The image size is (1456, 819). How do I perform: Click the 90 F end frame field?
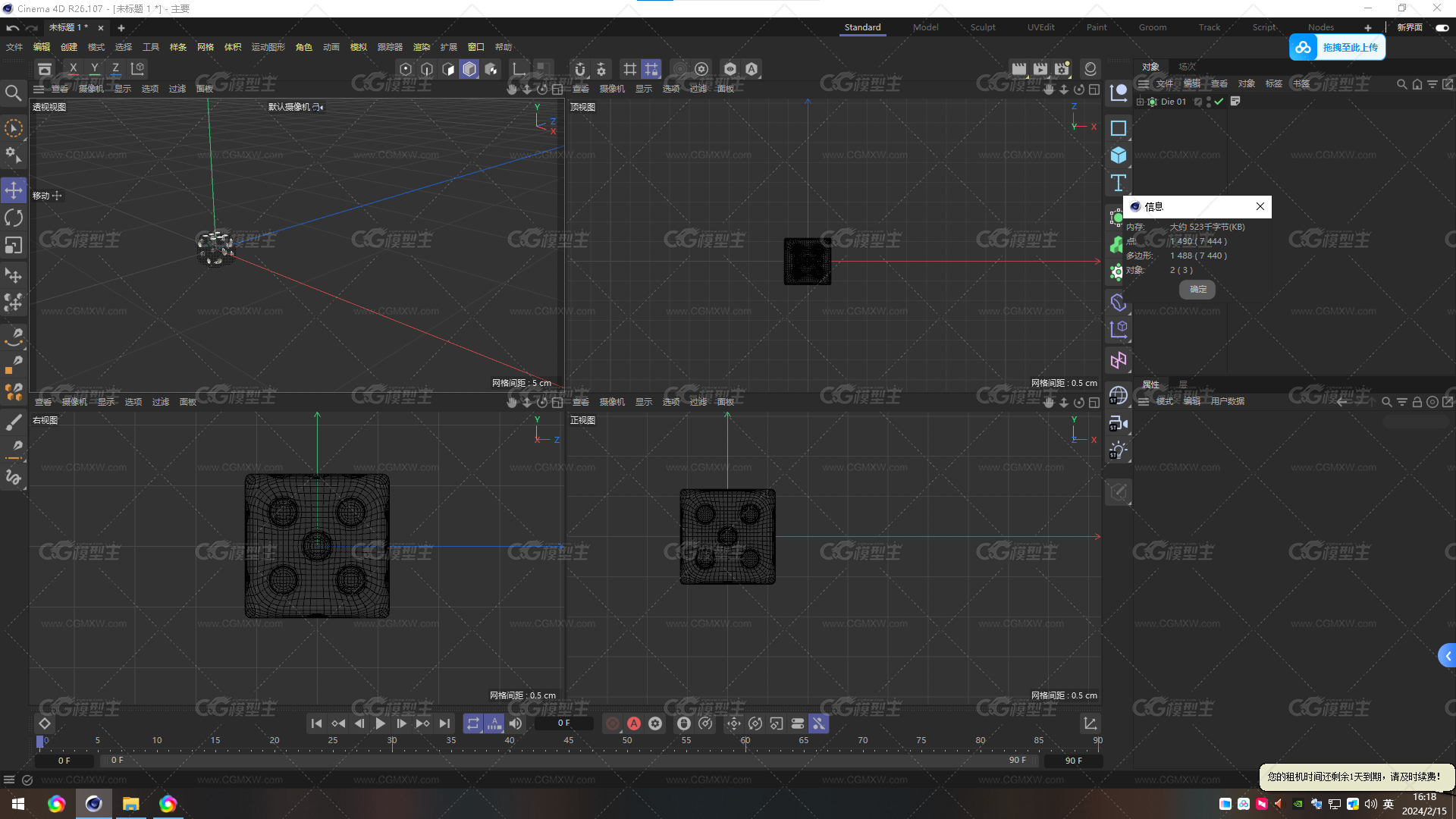tap(1073, 761)
